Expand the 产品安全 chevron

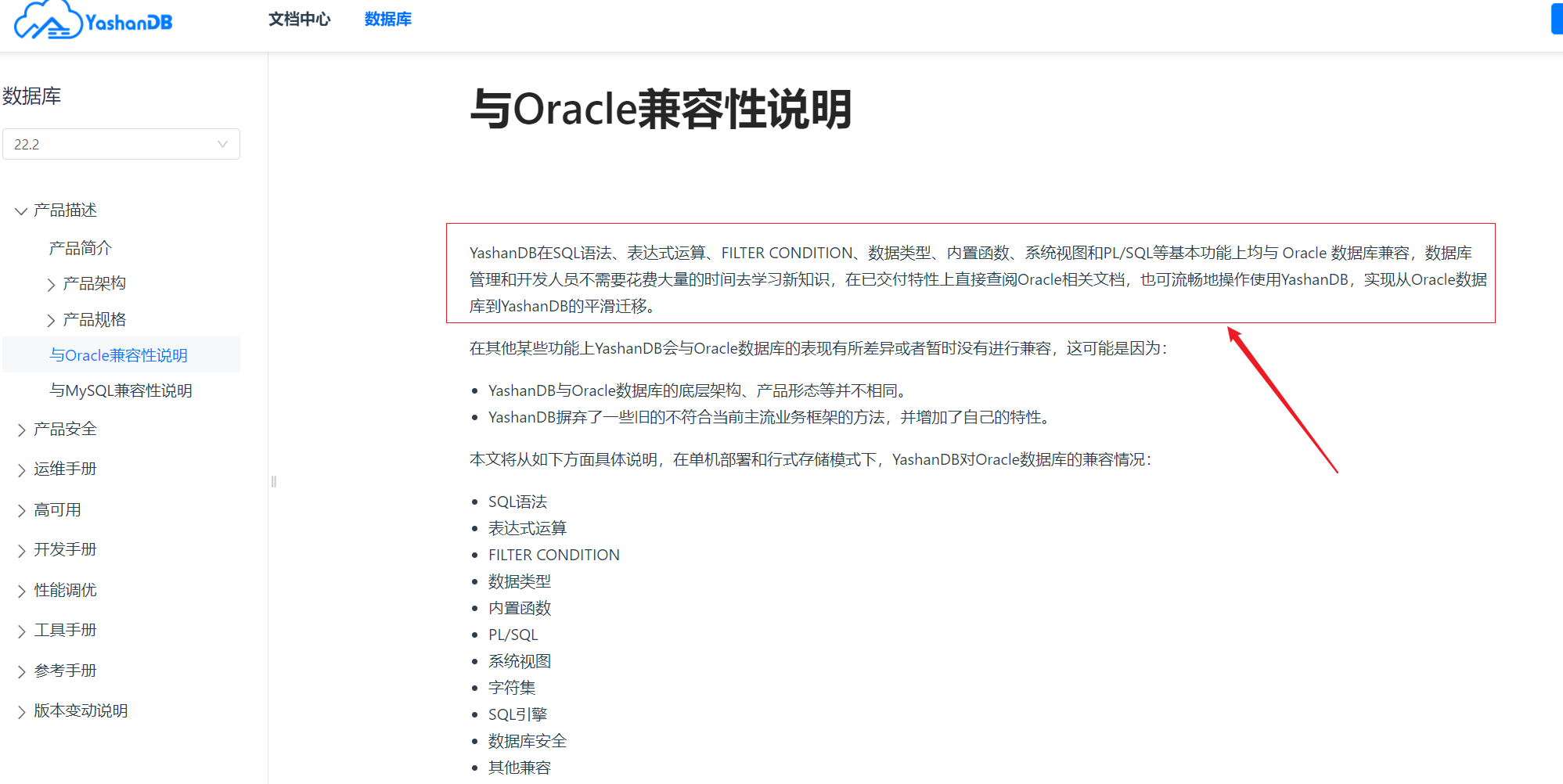[x=21, y=430]
